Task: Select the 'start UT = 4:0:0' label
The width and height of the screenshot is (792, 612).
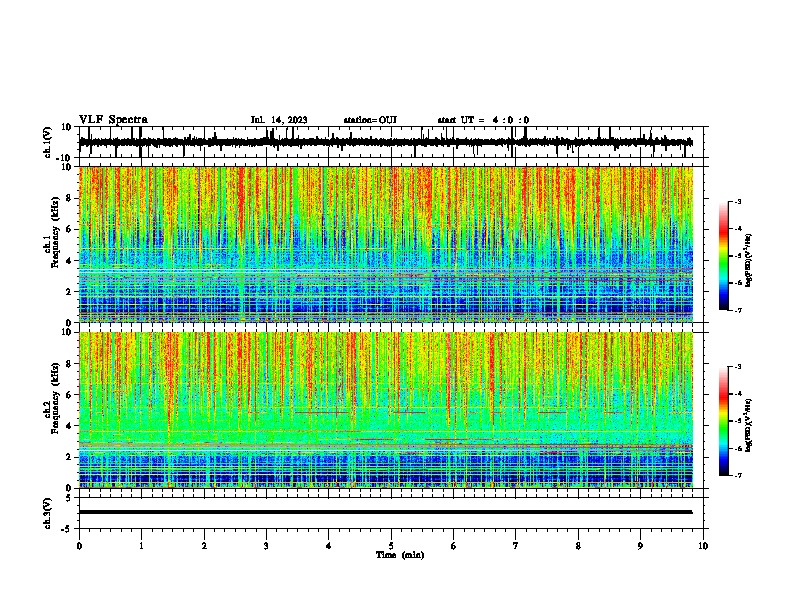Action: pyautogui.click(x=483, y=120)
